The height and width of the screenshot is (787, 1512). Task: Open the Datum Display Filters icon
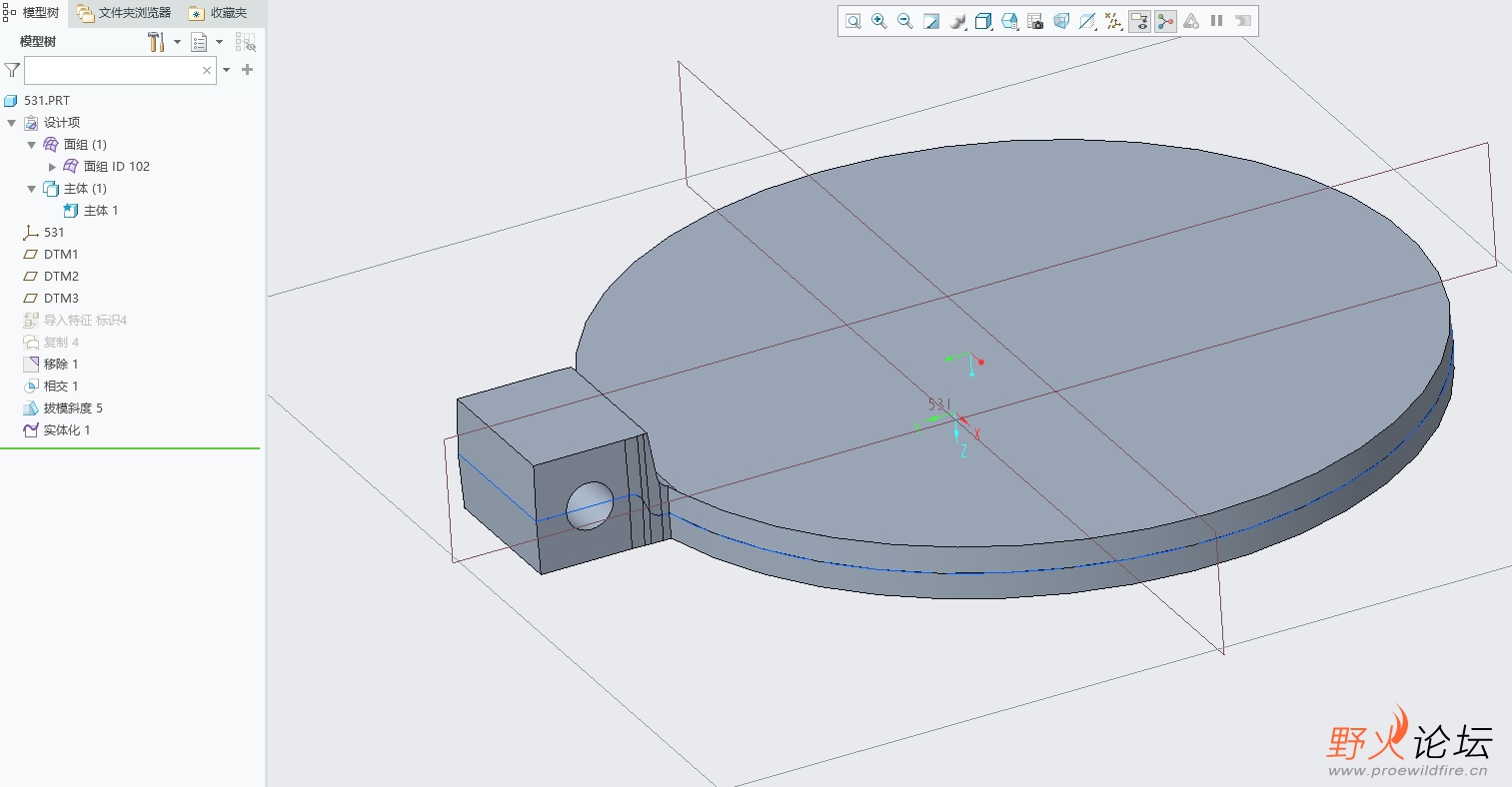1113,21
